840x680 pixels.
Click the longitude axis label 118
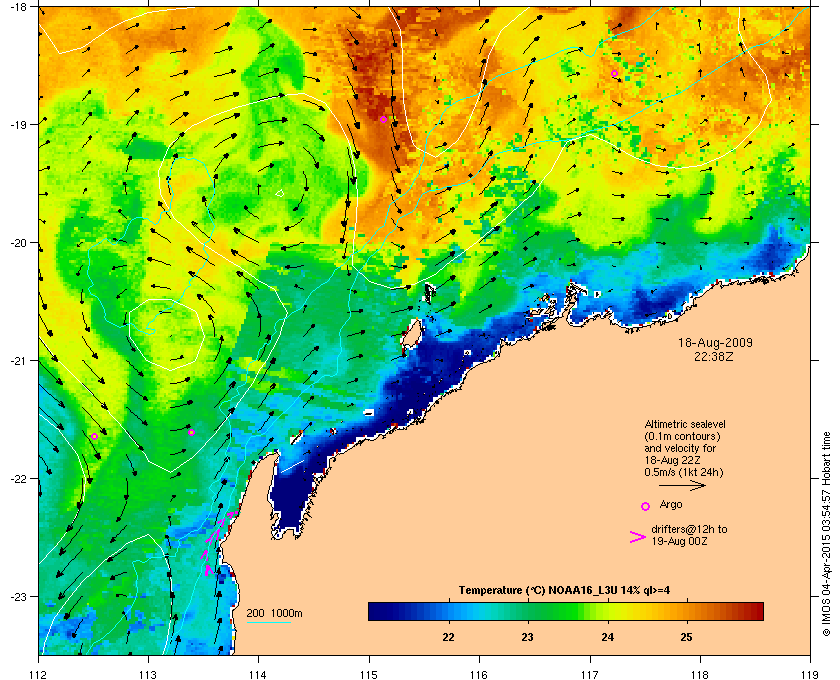700,674
